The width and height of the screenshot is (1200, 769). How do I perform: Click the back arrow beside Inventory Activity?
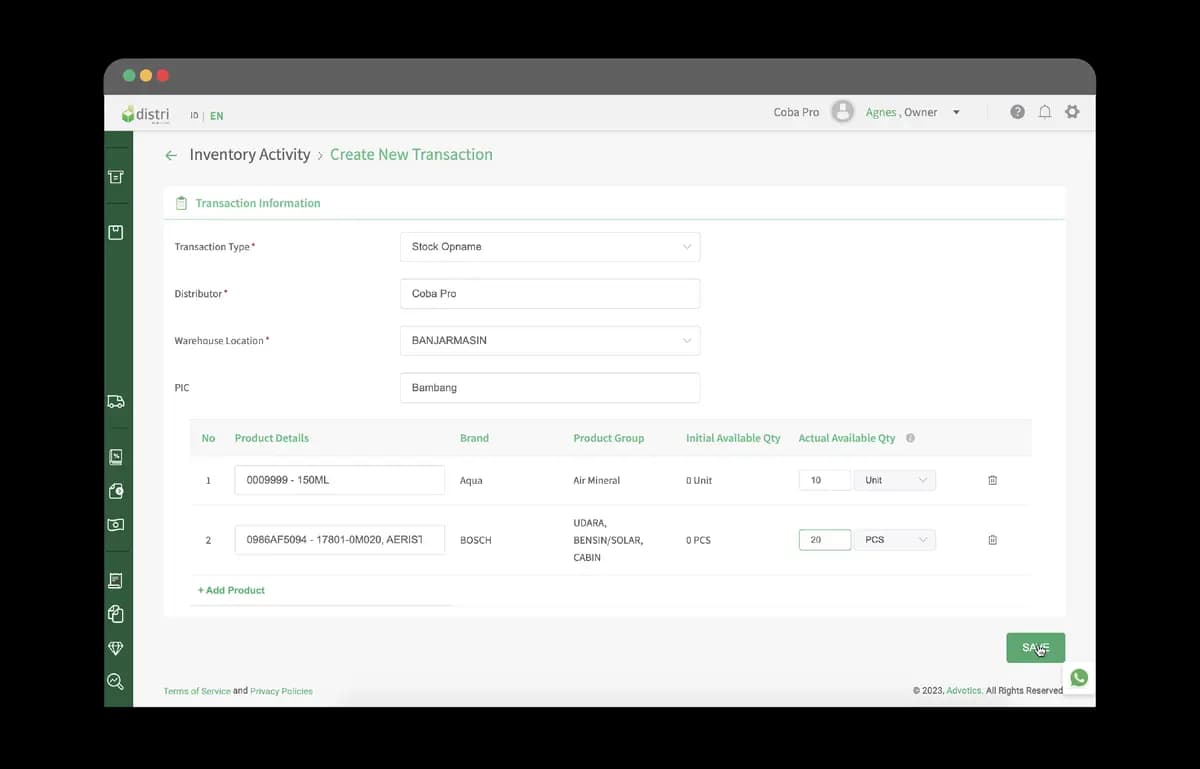coord(171,155)
